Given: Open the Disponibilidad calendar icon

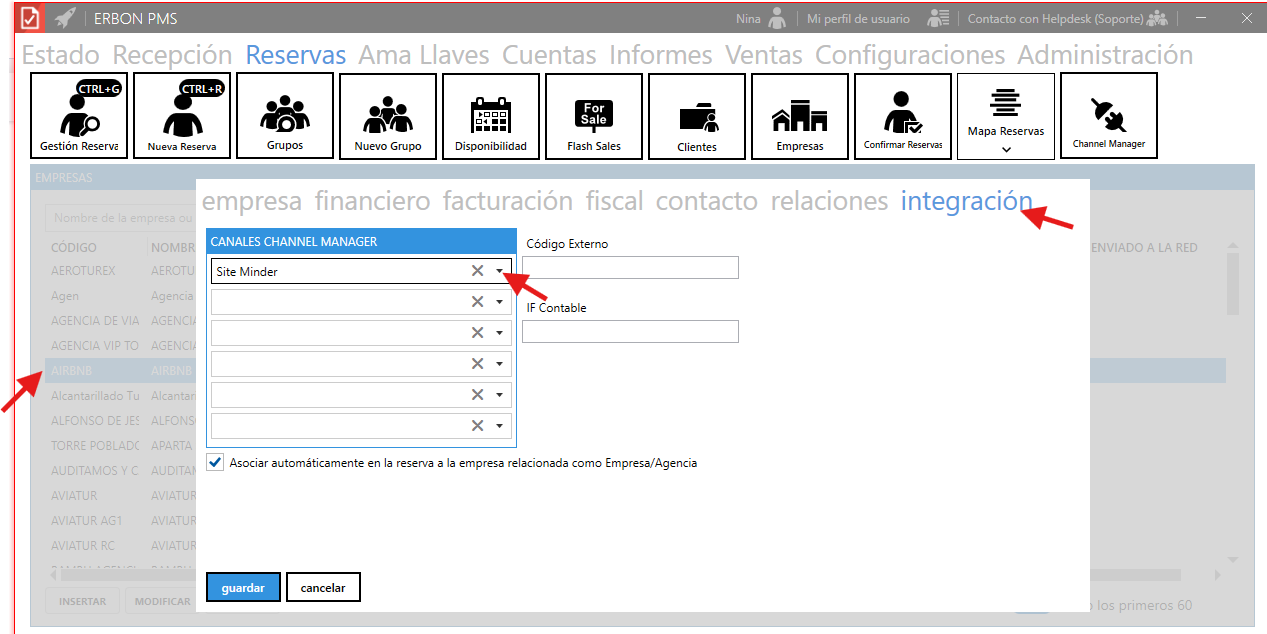Looking at the screenshot, I should (490, 116).
